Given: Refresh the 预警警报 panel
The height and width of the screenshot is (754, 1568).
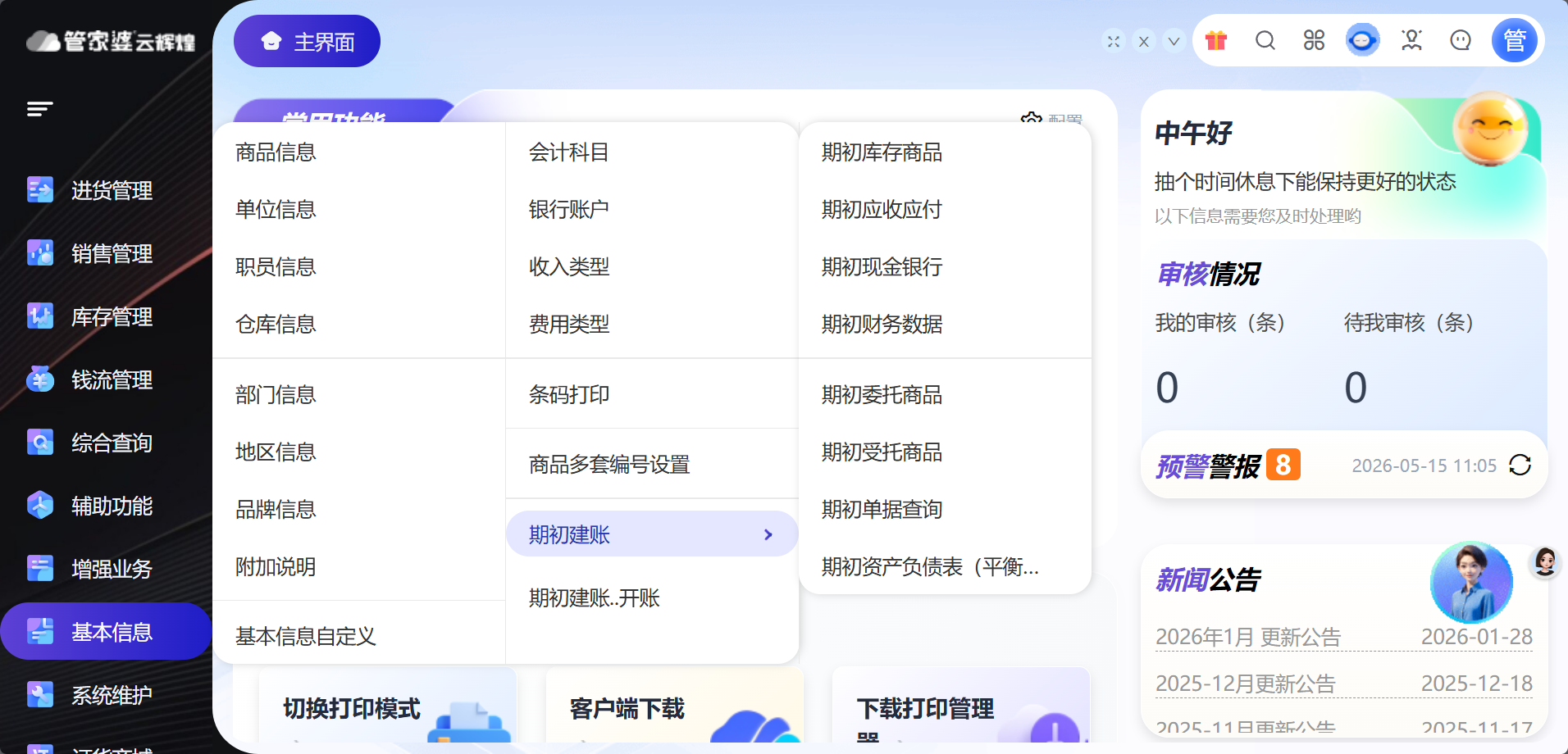Looking at the screenshot, I should coord(1520,465).
